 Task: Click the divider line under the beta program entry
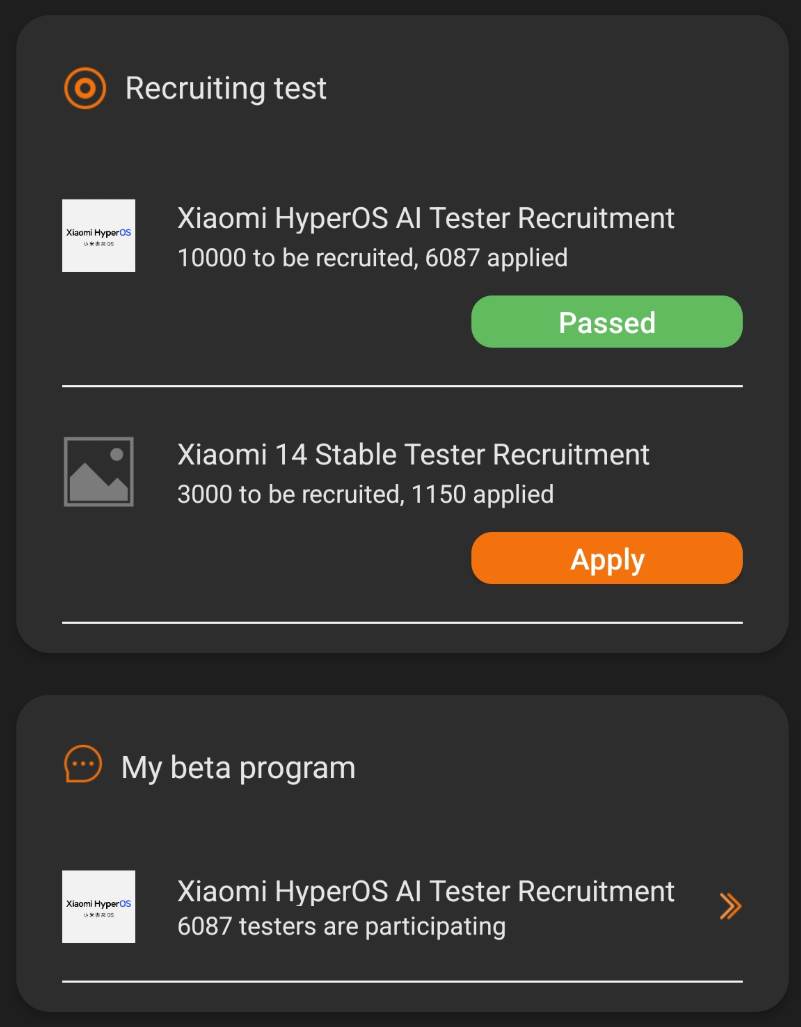coord(402,981)
